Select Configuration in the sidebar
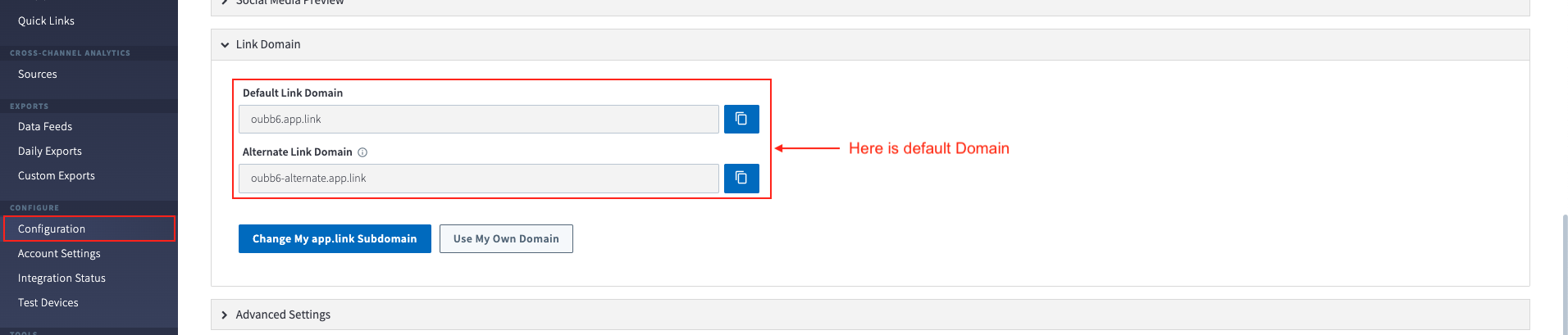 pyautogui.click(x=52, y=229)
